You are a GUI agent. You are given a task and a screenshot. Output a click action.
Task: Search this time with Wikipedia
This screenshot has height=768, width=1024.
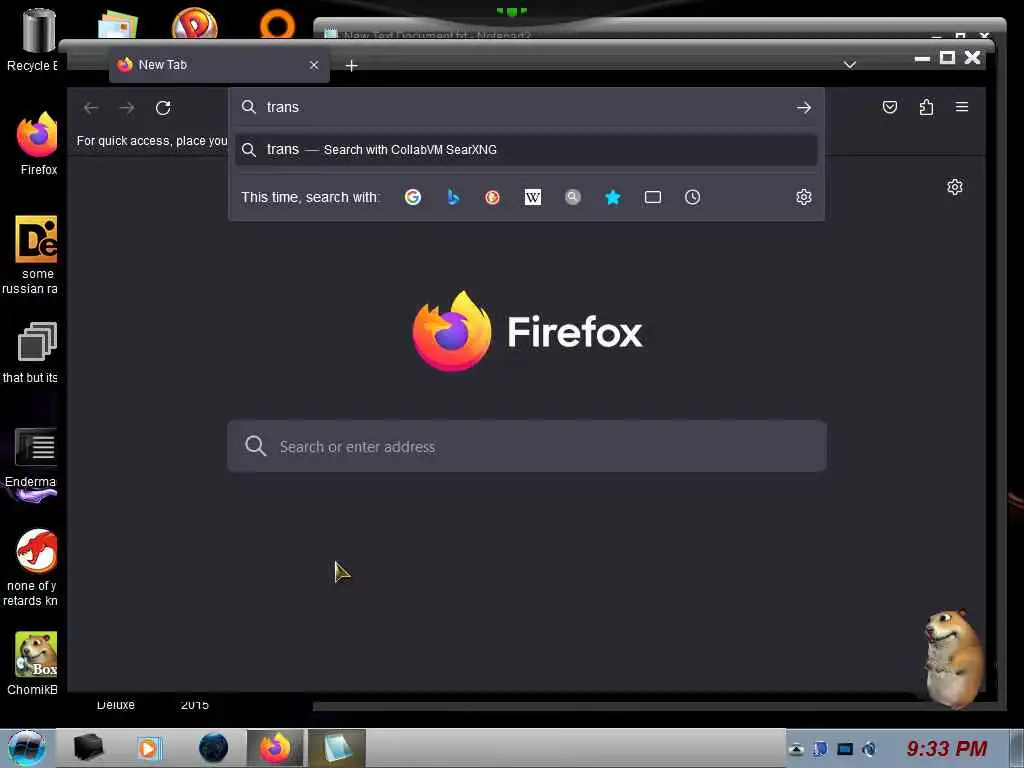pos(533,197)
